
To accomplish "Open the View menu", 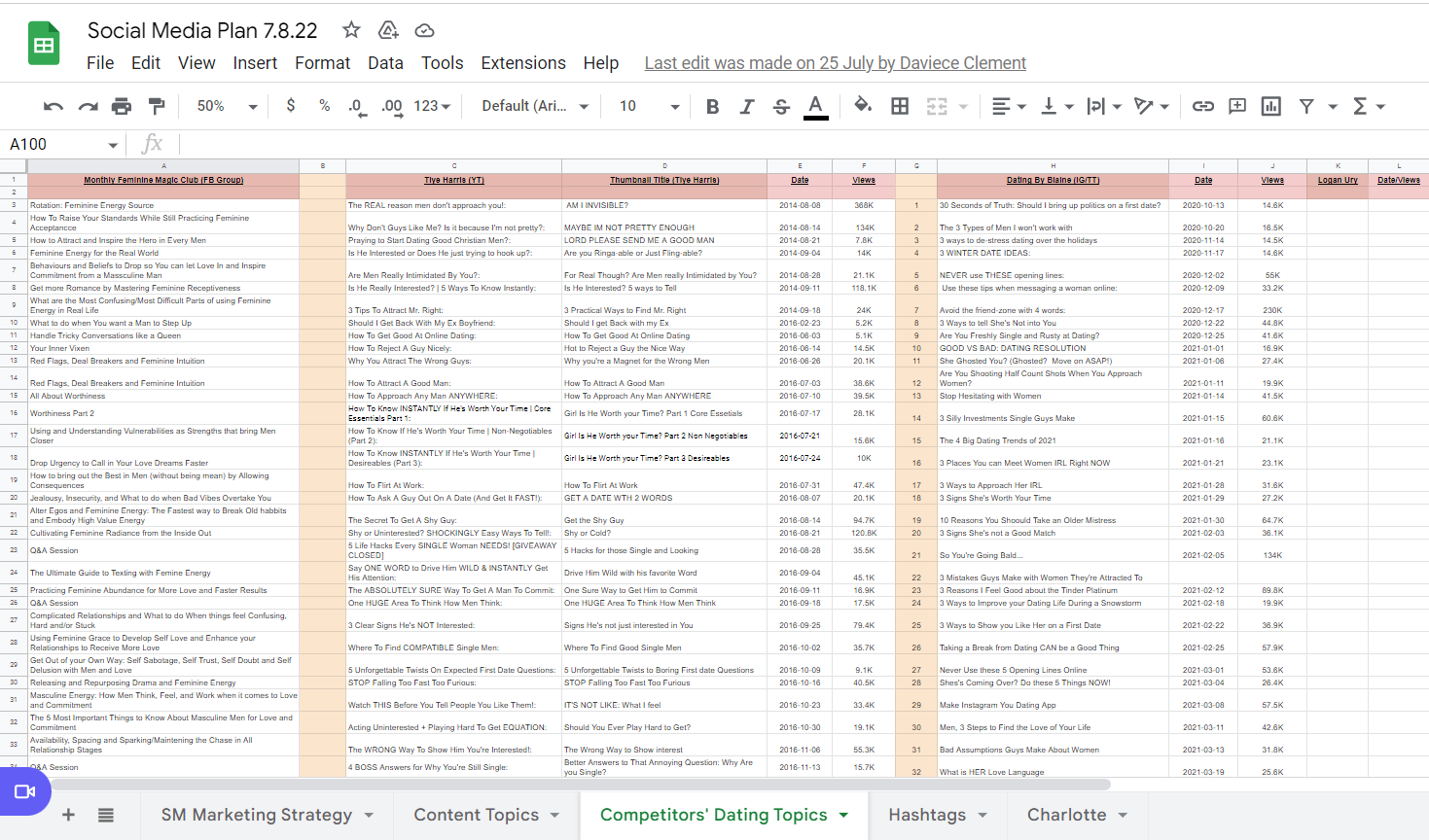I will click(196, 63).
